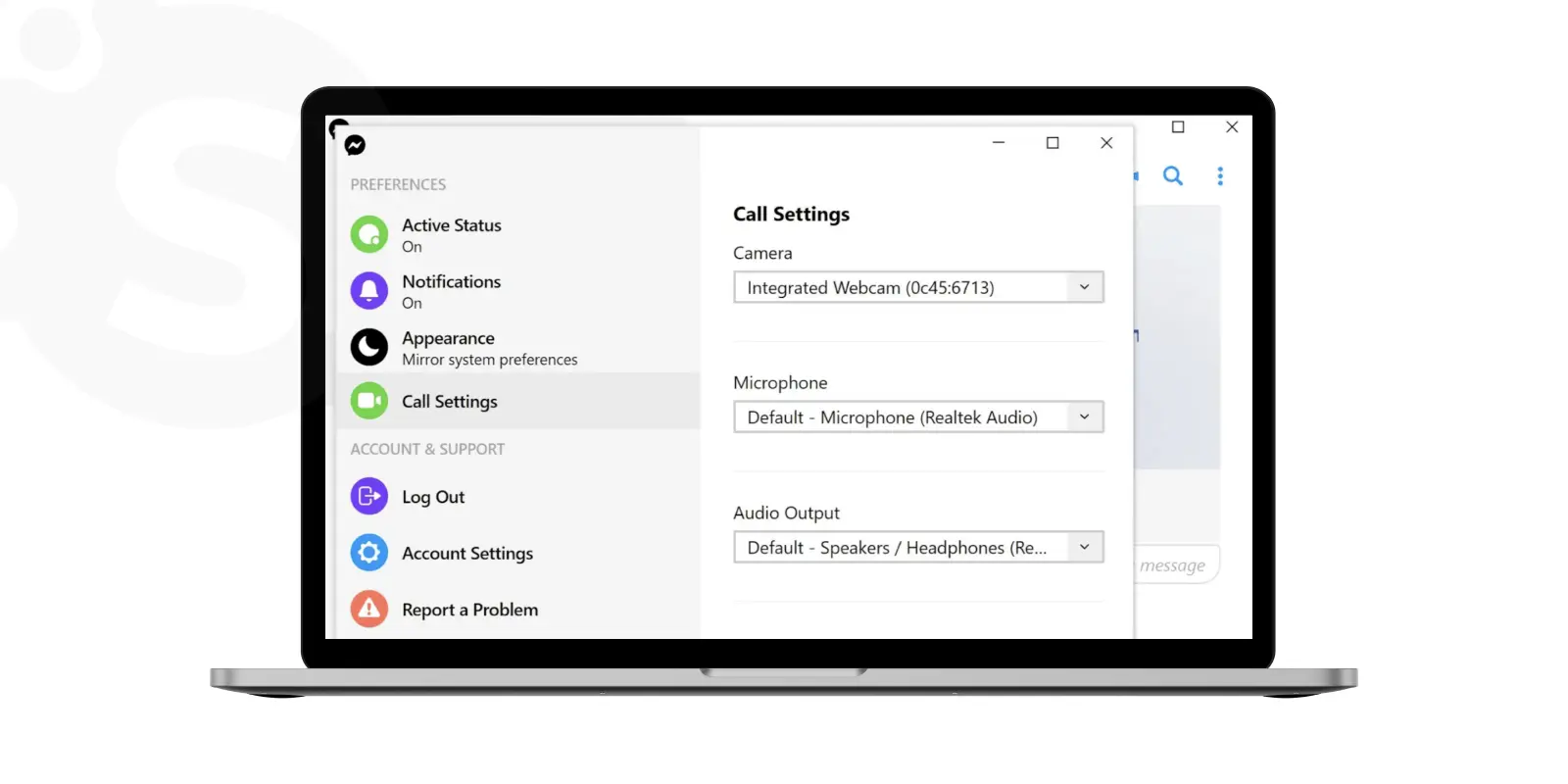This screenshot has width=1568, height=784.
Task: Expand the Camera dropdown arrow
Action: click(1085, 287)
